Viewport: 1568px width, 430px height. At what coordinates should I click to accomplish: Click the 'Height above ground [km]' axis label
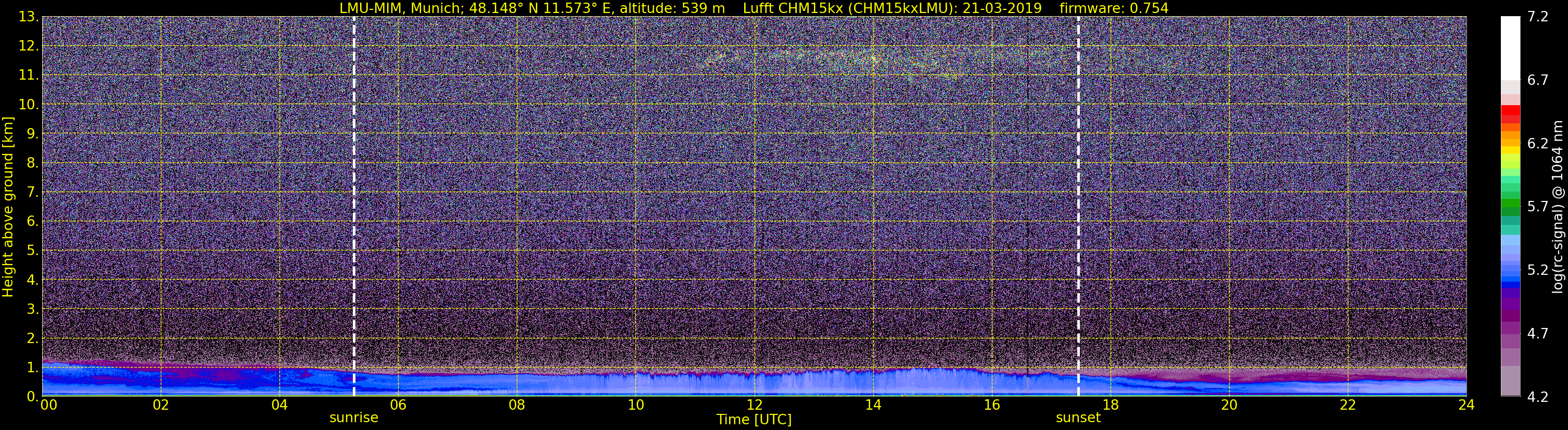point(8,207)
